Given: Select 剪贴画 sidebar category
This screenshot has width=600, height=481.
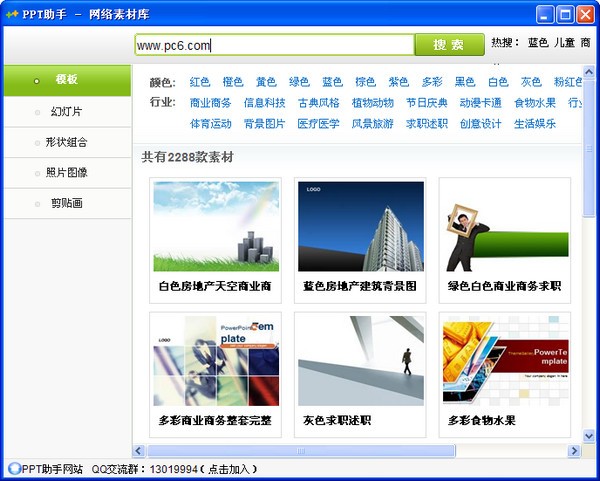Looking at the screenshot, I should click(x=66, y=203).
